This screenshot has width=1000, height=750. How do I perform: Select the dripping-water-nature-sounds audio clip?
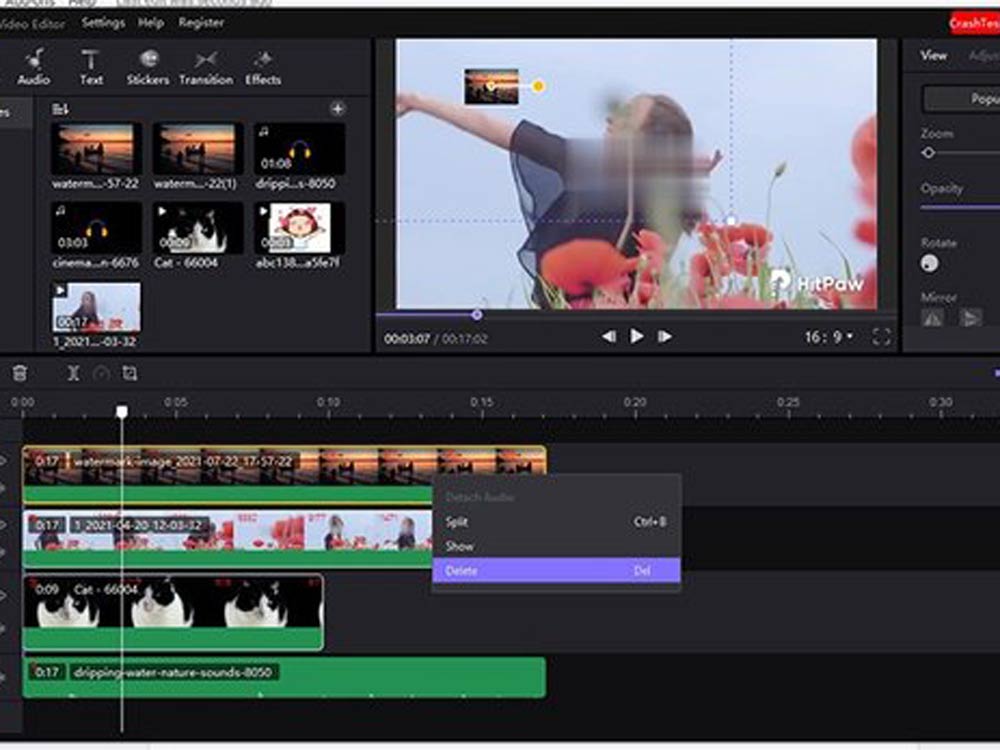[284, 677]
